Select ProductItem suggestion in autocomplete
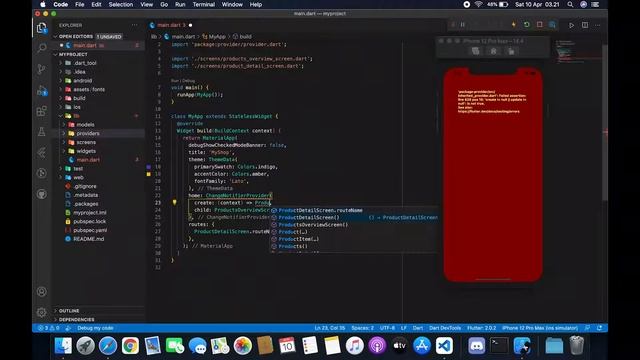Image resolution: width=640 pixels, height=360 pixels. click(x=353, y=239)
